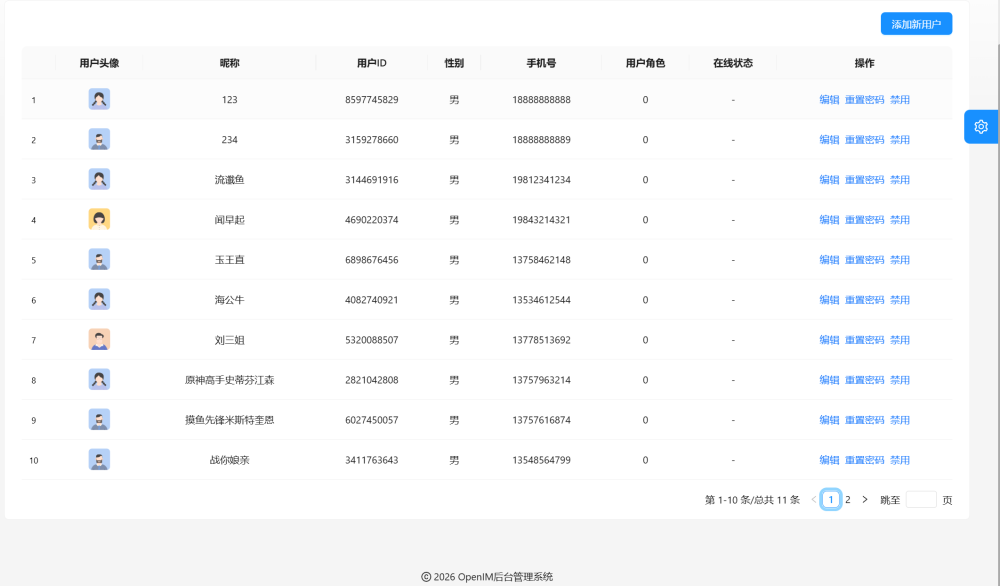The image size is (1000, 586).
Task: Open the settings gear panel
Action: point(981,126)
